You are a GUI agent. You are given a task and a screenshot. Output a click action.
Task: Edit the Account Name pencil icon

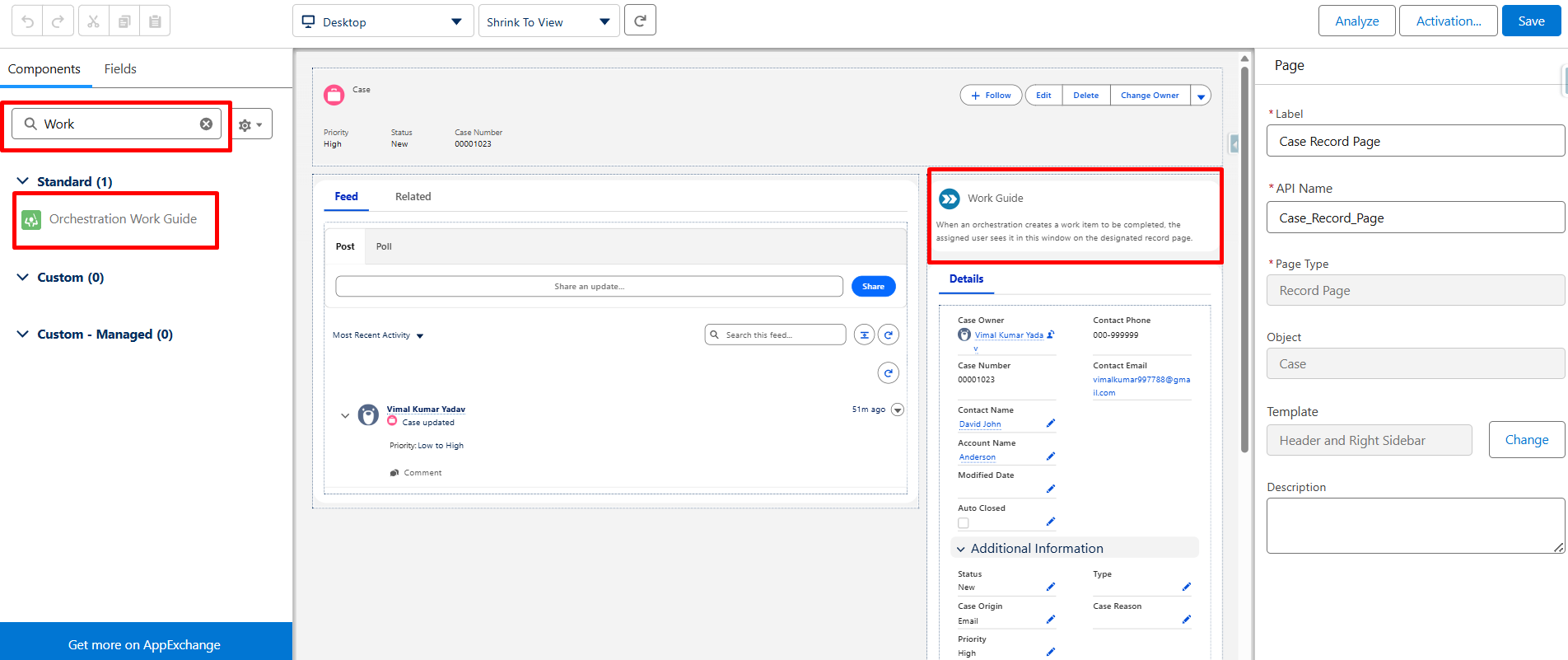coord(1050,456)
